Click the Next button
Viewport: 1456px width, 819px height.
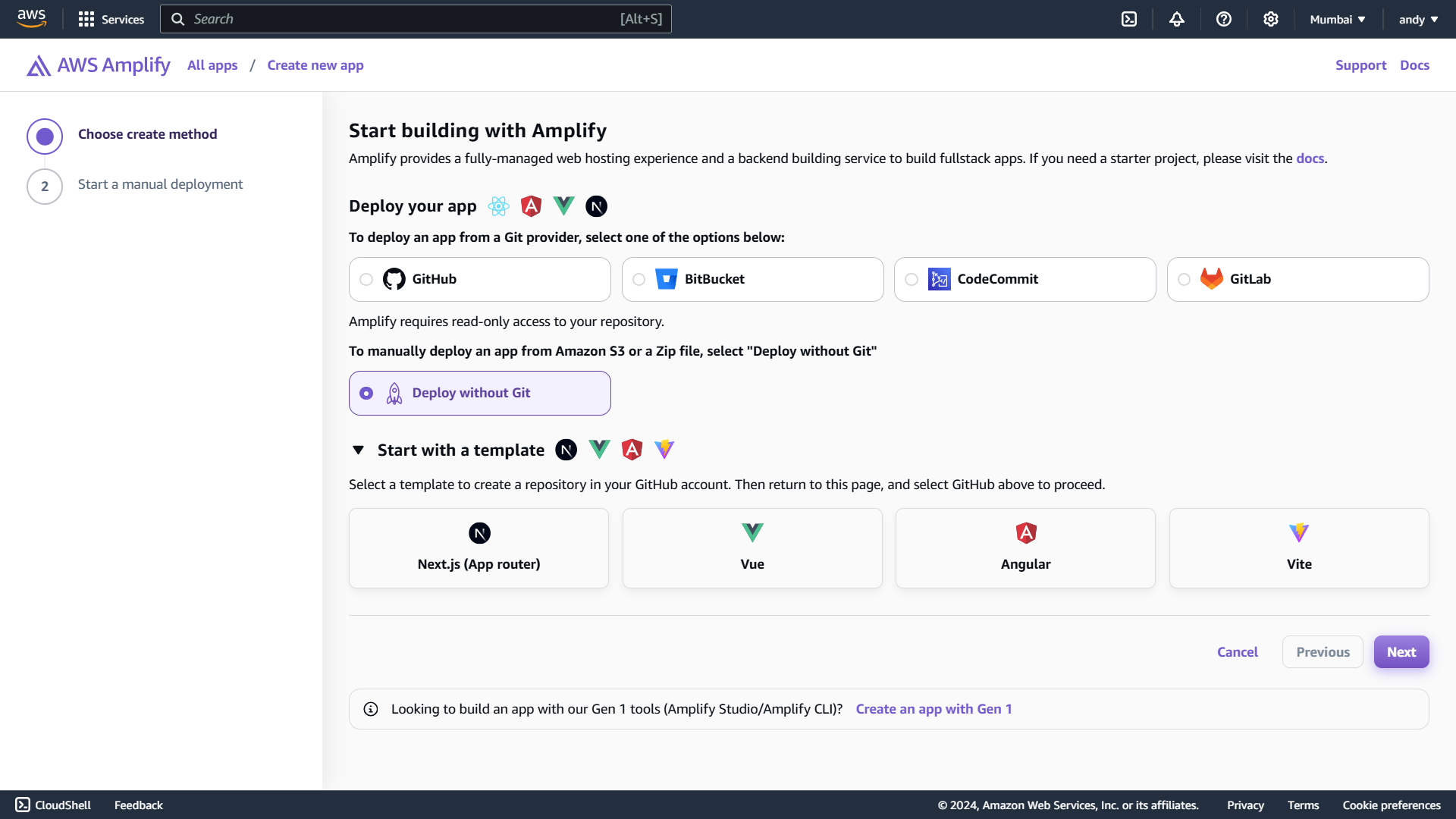point(1401,652)
